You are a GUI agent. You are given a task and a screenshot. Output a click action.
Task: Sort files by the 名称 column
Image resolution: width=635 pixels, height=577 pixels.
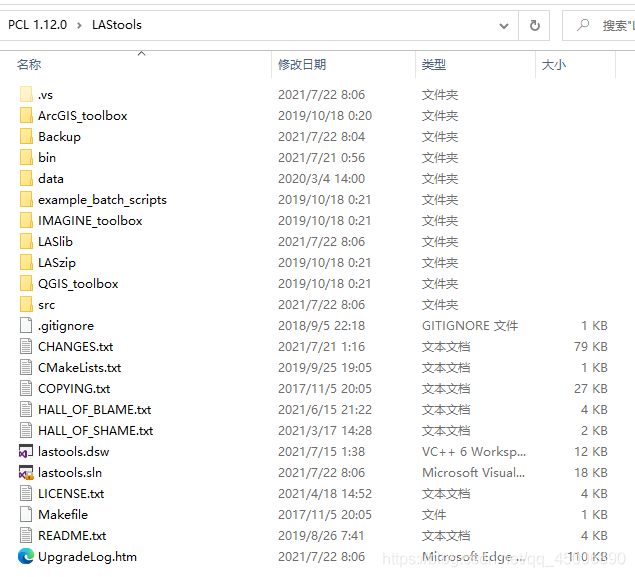coord(29,64)
